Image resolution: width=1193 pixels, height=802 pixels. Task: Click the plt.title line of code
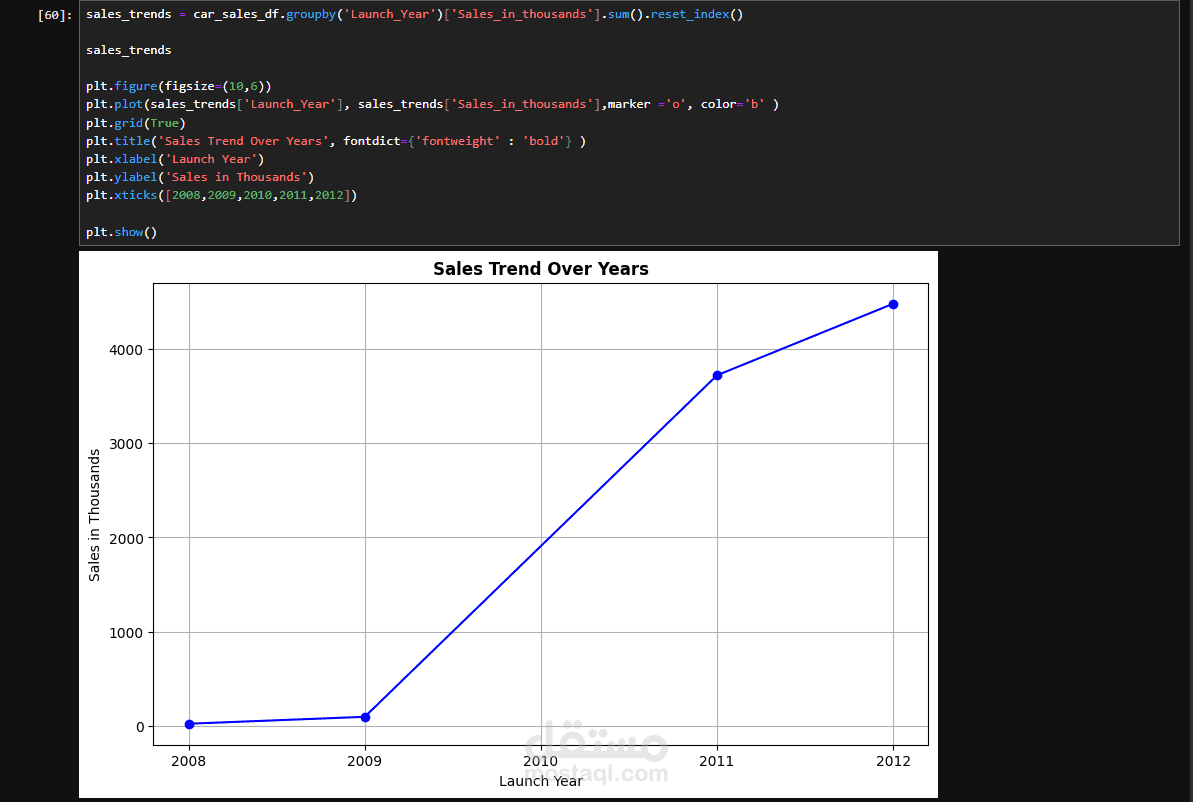pyautogui.click(x=336, y=141)
